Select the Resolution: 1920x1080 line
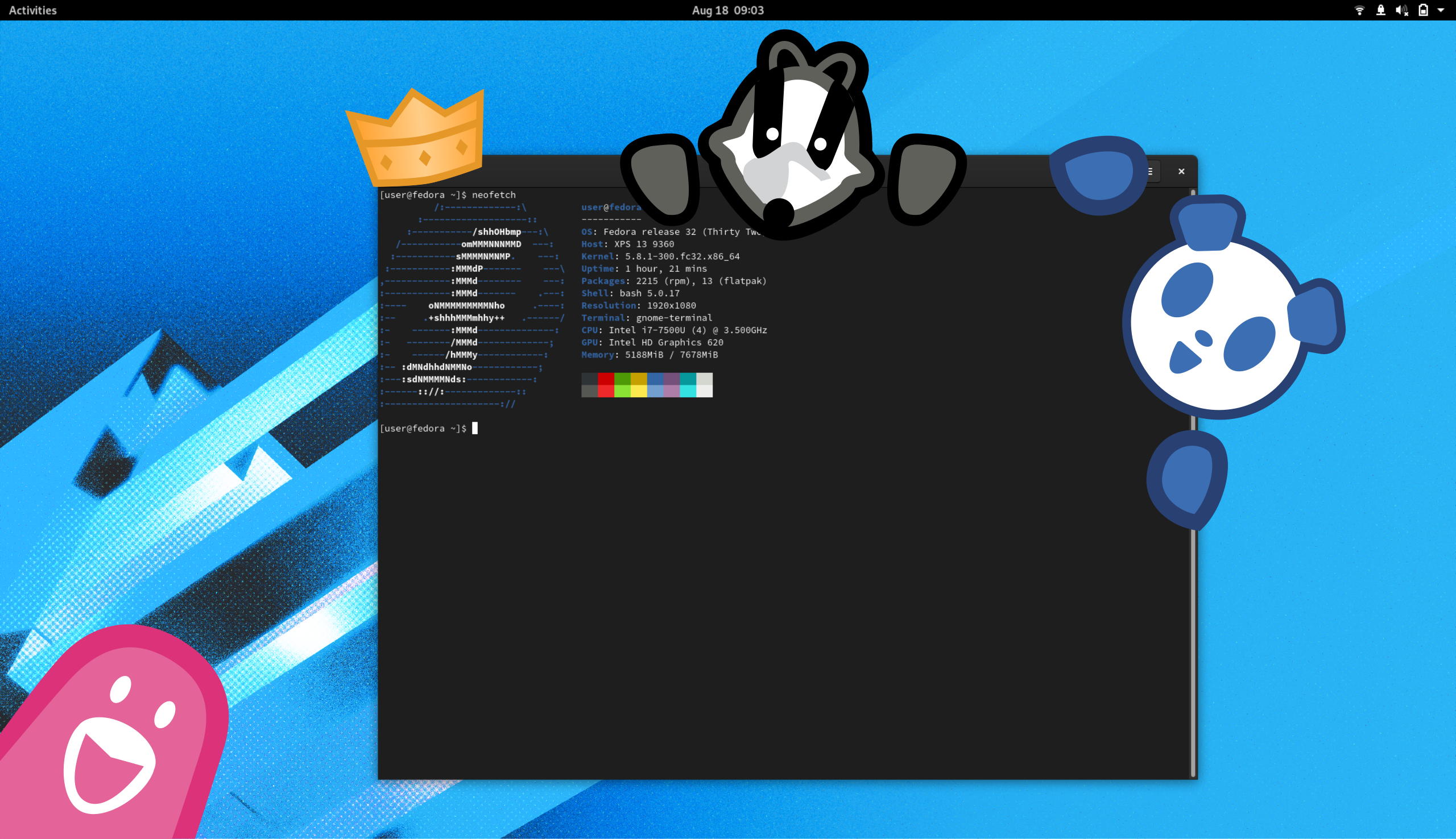 (639, 305)
